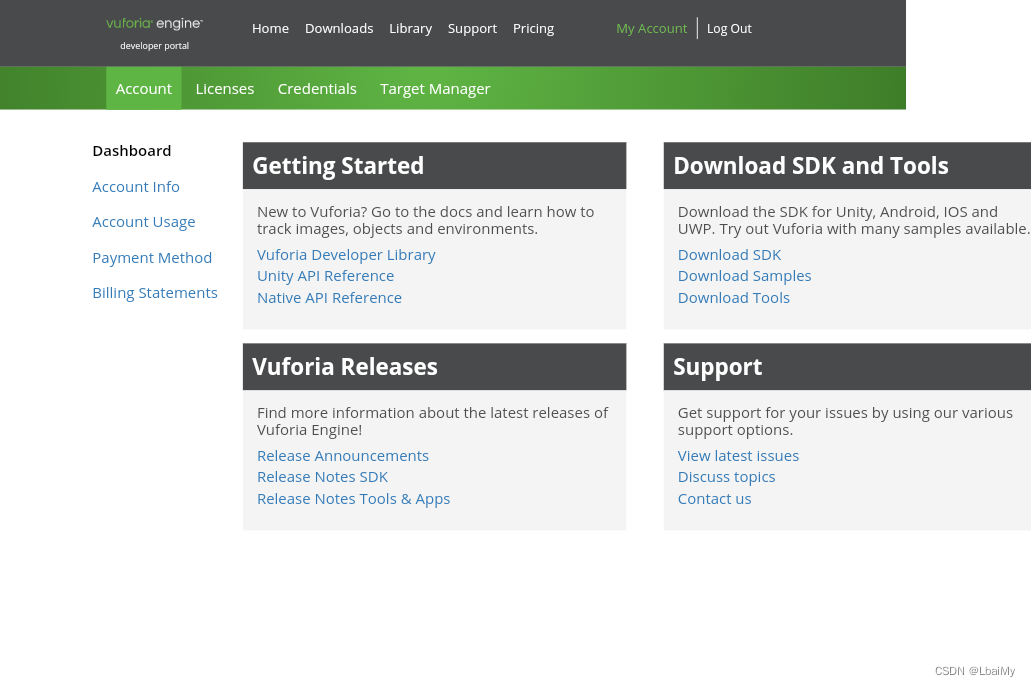The width and height of the screenshot is (1031, 687).
Task: Click the "Find more information" releases description
Action: click(x=433, y=421)
